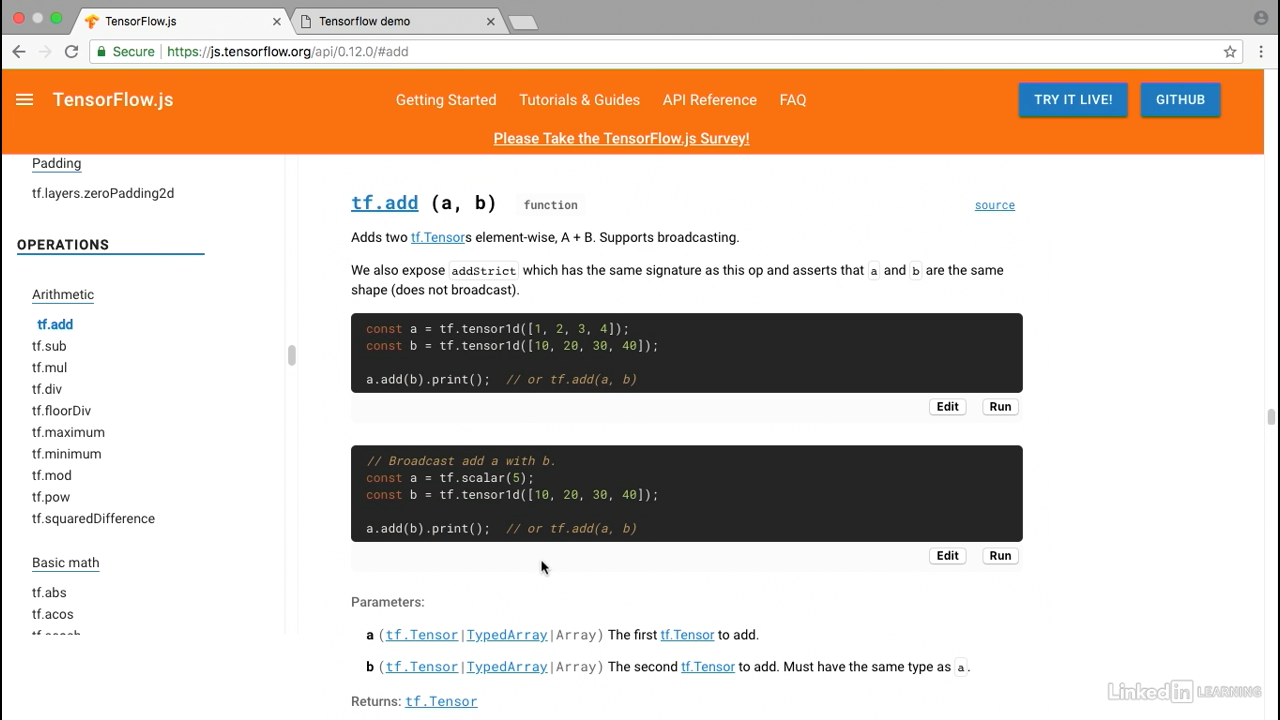Image resolution: width=1280 pixels, height=720 pixels.
Task: Go back with browser back arrow
Action: [19, 51]
